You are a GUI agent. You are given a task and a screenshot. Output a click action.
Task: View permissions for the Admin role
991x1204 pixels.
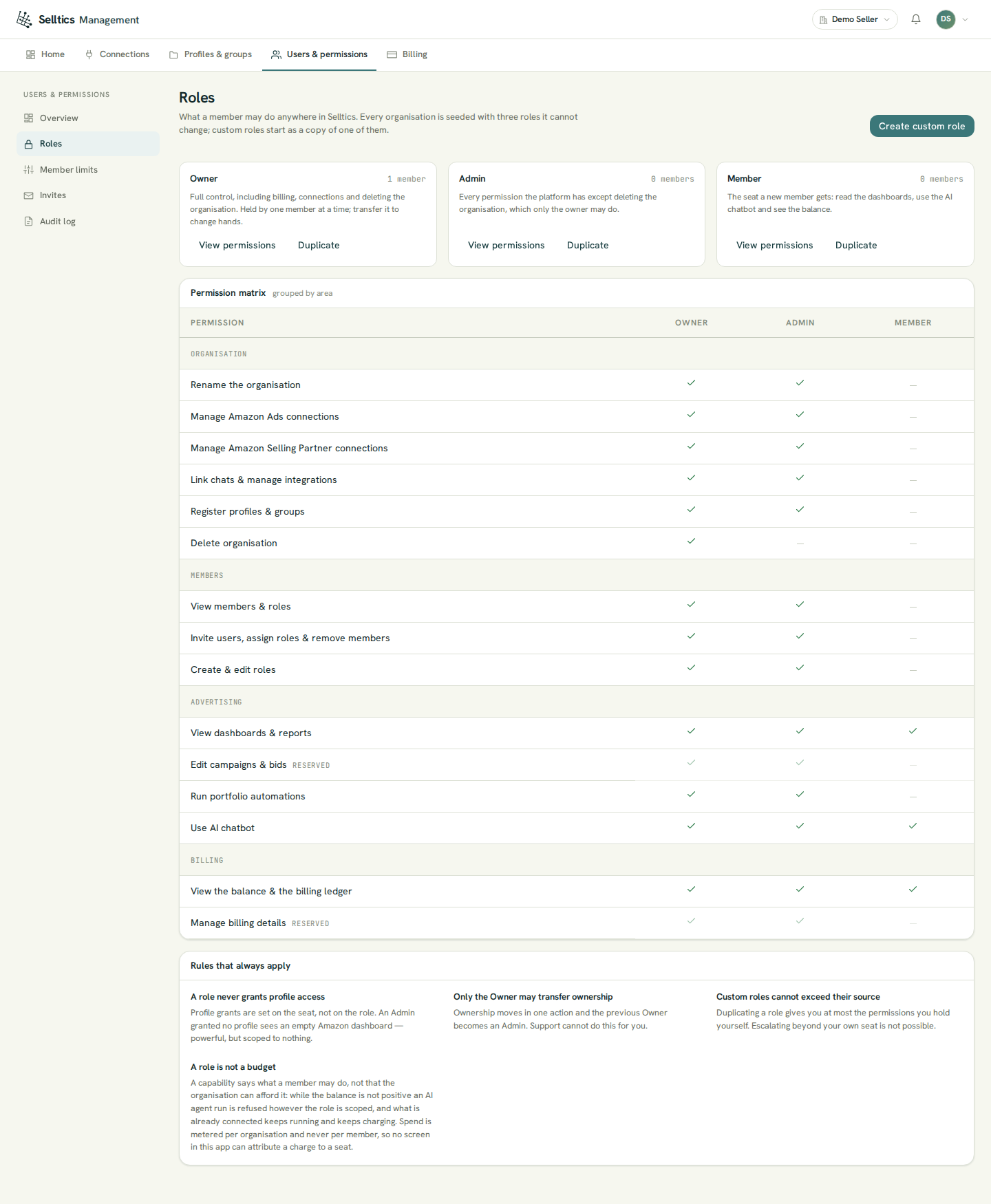(507, 245)
